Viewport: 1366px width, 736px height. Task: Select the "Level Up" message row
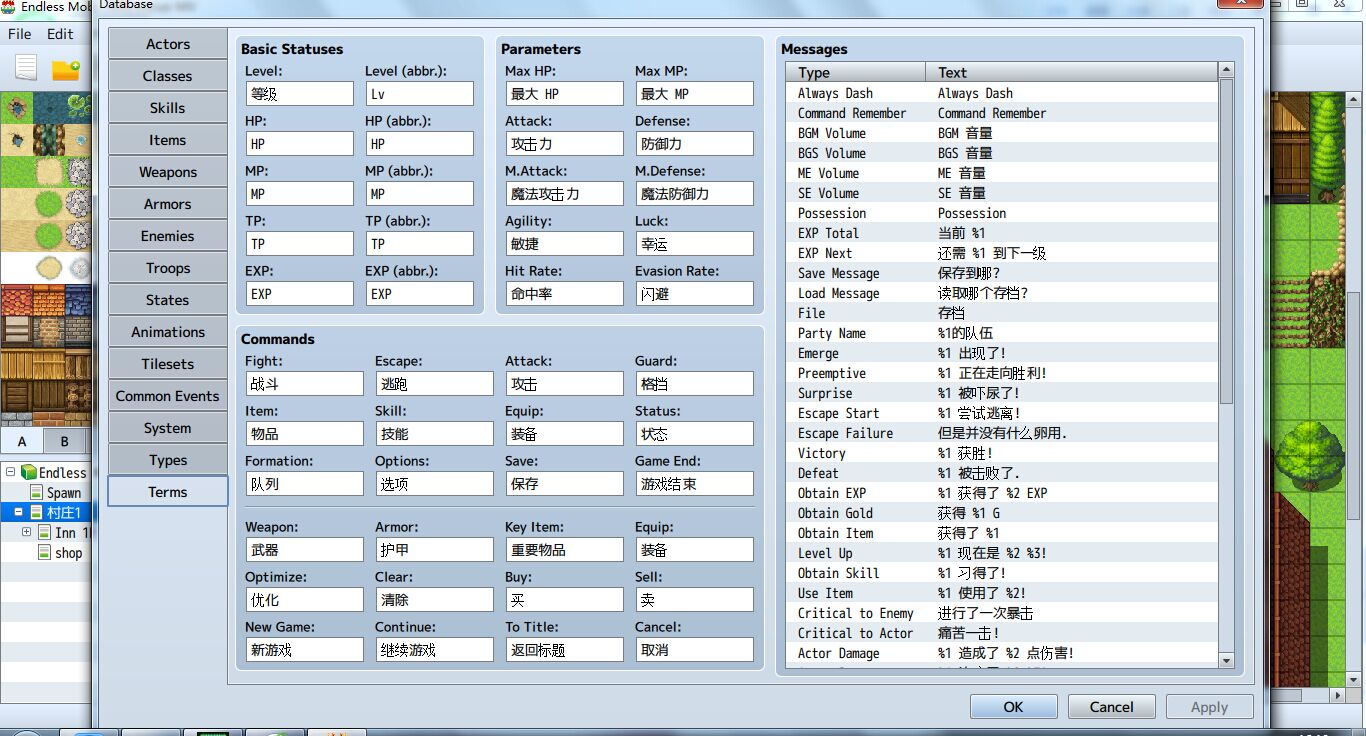[x=1002, y=553]
